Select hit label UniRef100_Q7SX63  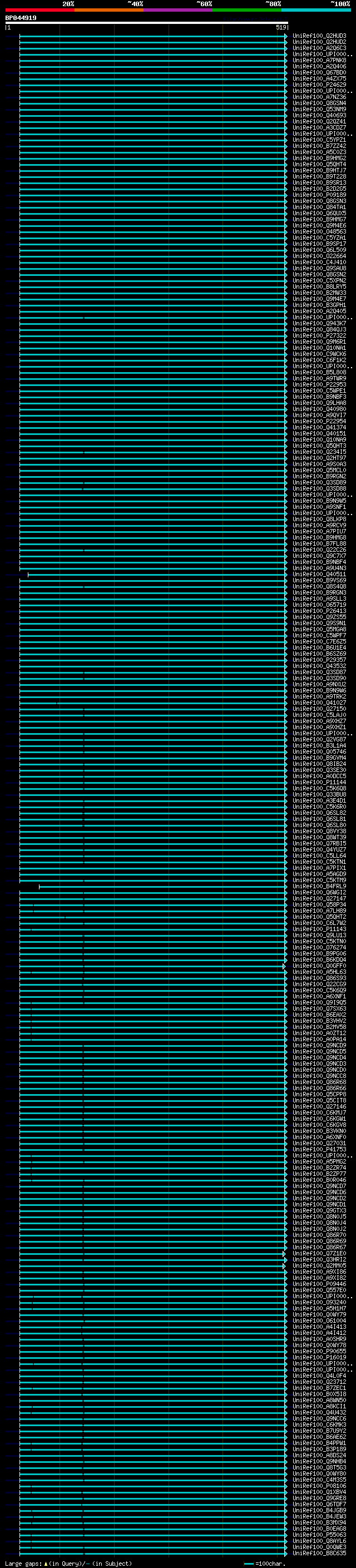coord(319,1008)
